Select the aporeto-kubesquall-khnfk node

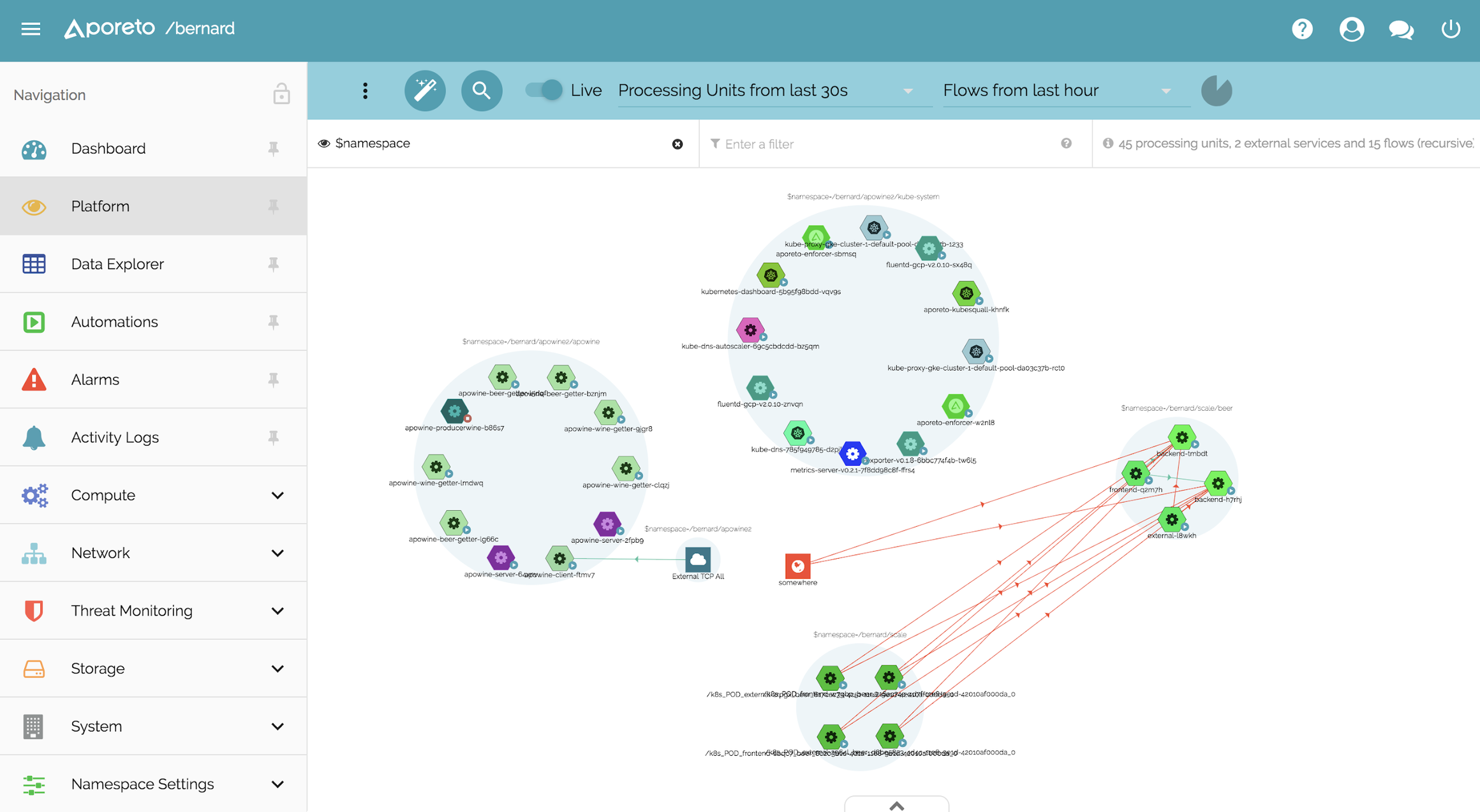(x=966, y=293)
